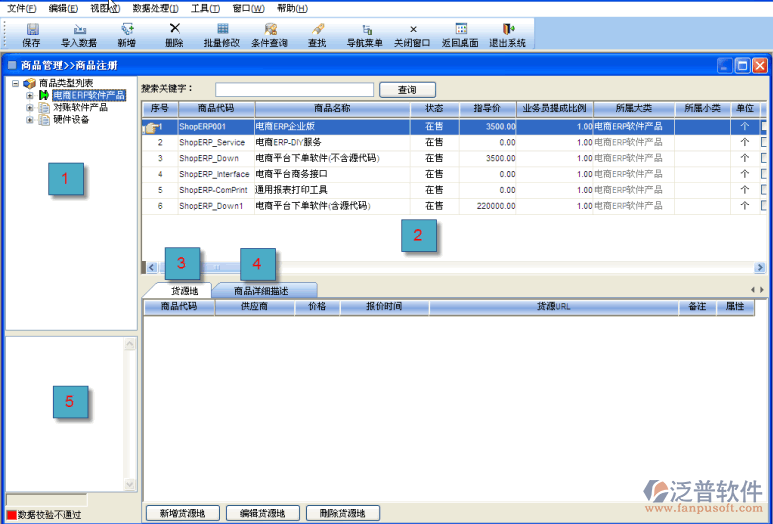
Task: Click the 编辑货源地 button
Action: coord(263,513)
